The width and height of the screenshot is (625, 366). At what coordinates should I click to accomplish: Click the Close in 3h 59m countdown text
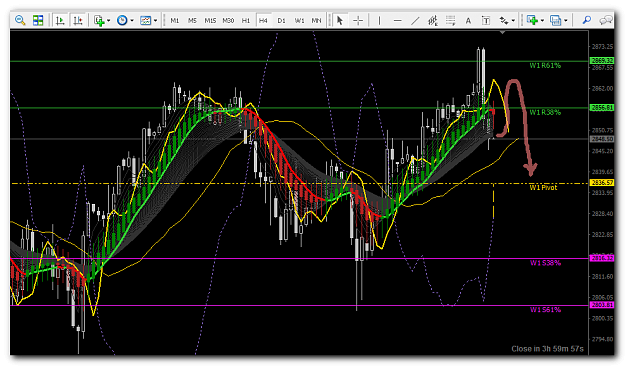(x=547, y=349)
